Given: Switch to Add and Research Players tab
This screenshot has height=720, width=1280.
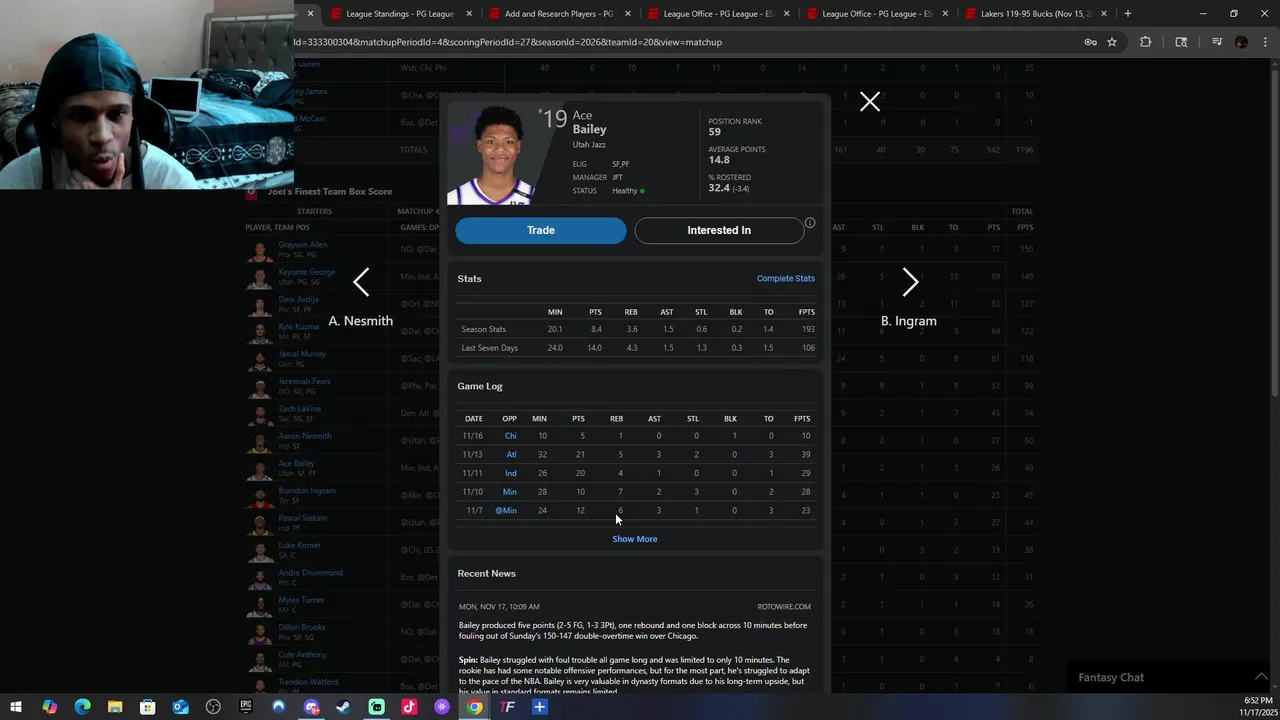Looking at the screenshot, I should (558, 14).
